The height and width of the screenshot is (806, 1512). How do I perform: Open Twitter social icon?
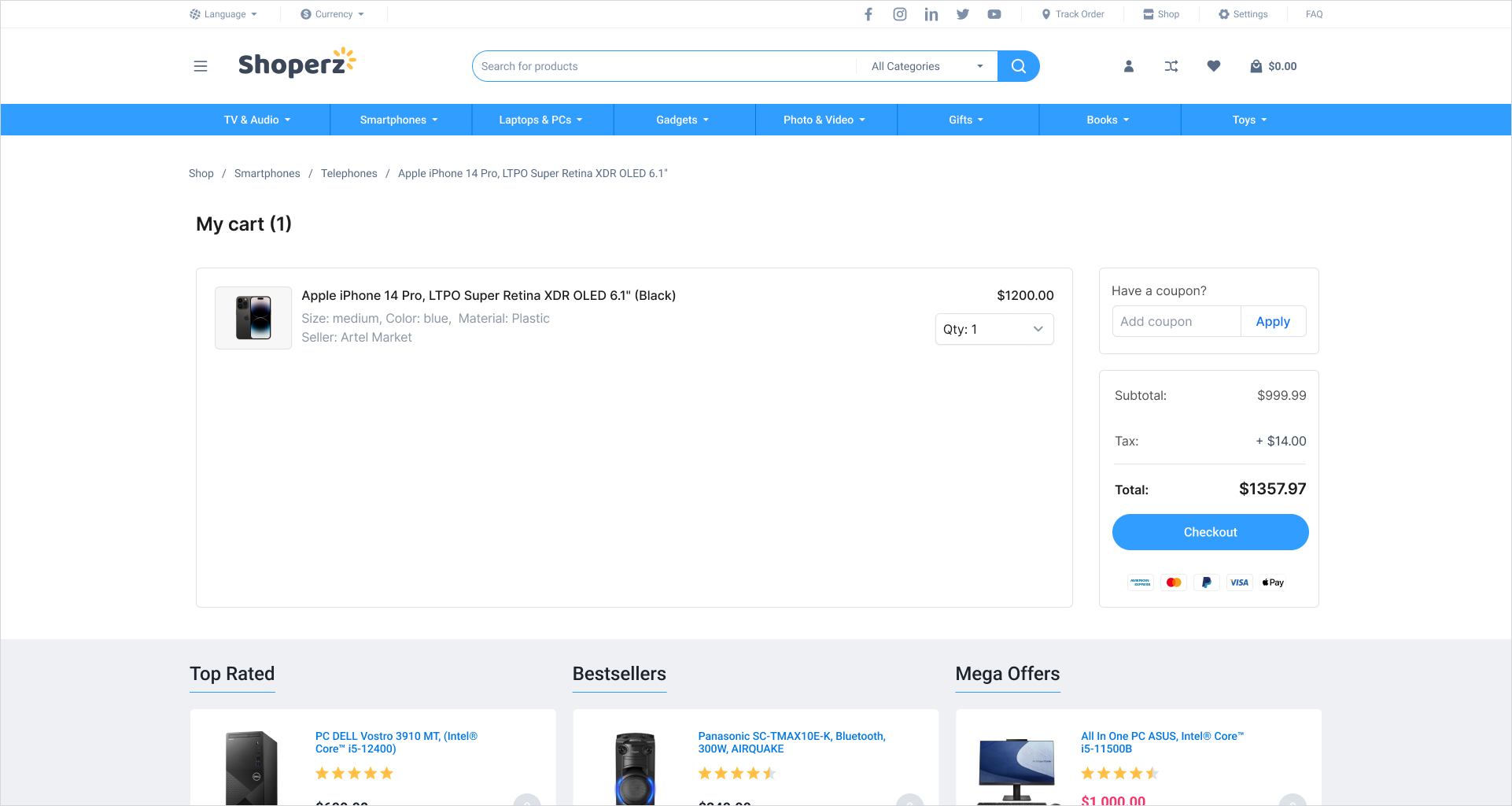963,14
